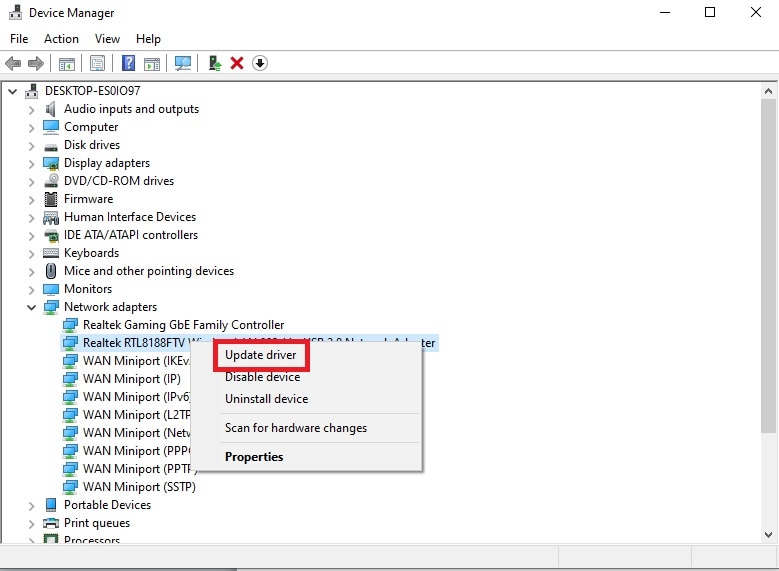Screen dimensions: 779x571
Task: Click the scrollbar down arrow
Action: tap(768, 535)
